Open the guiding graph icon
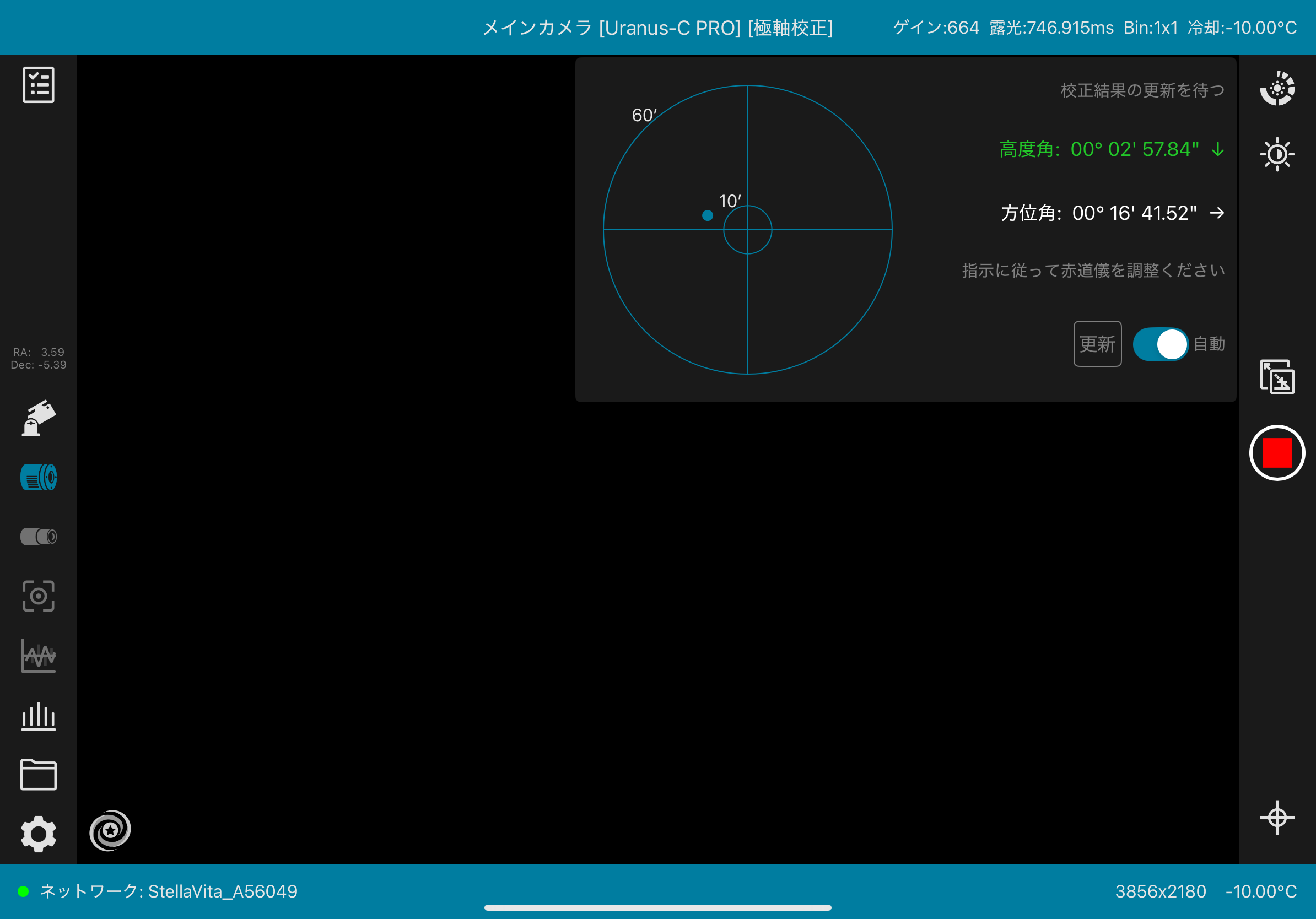 pyautogui.click(x=39, y=656)
